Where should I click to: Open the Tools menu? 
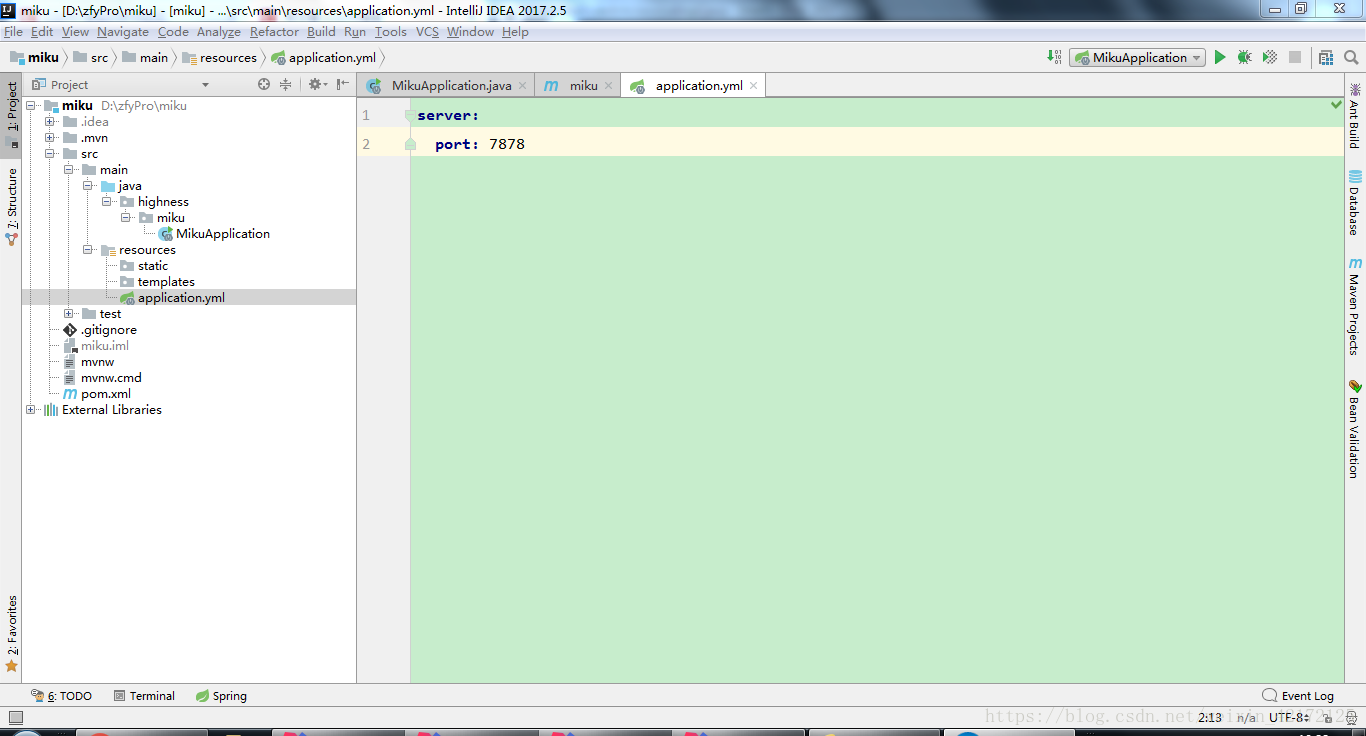click(391, 32)
